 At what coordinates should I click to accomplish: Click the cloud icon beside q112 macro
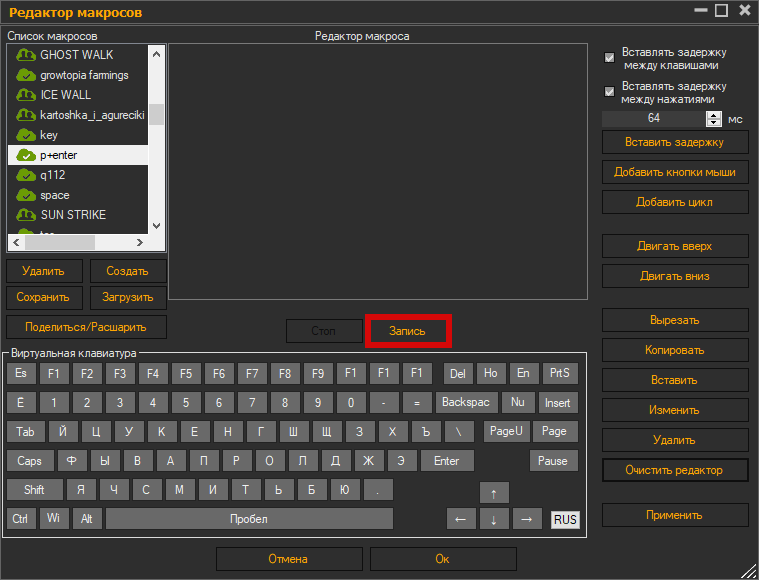pos(26,175)
